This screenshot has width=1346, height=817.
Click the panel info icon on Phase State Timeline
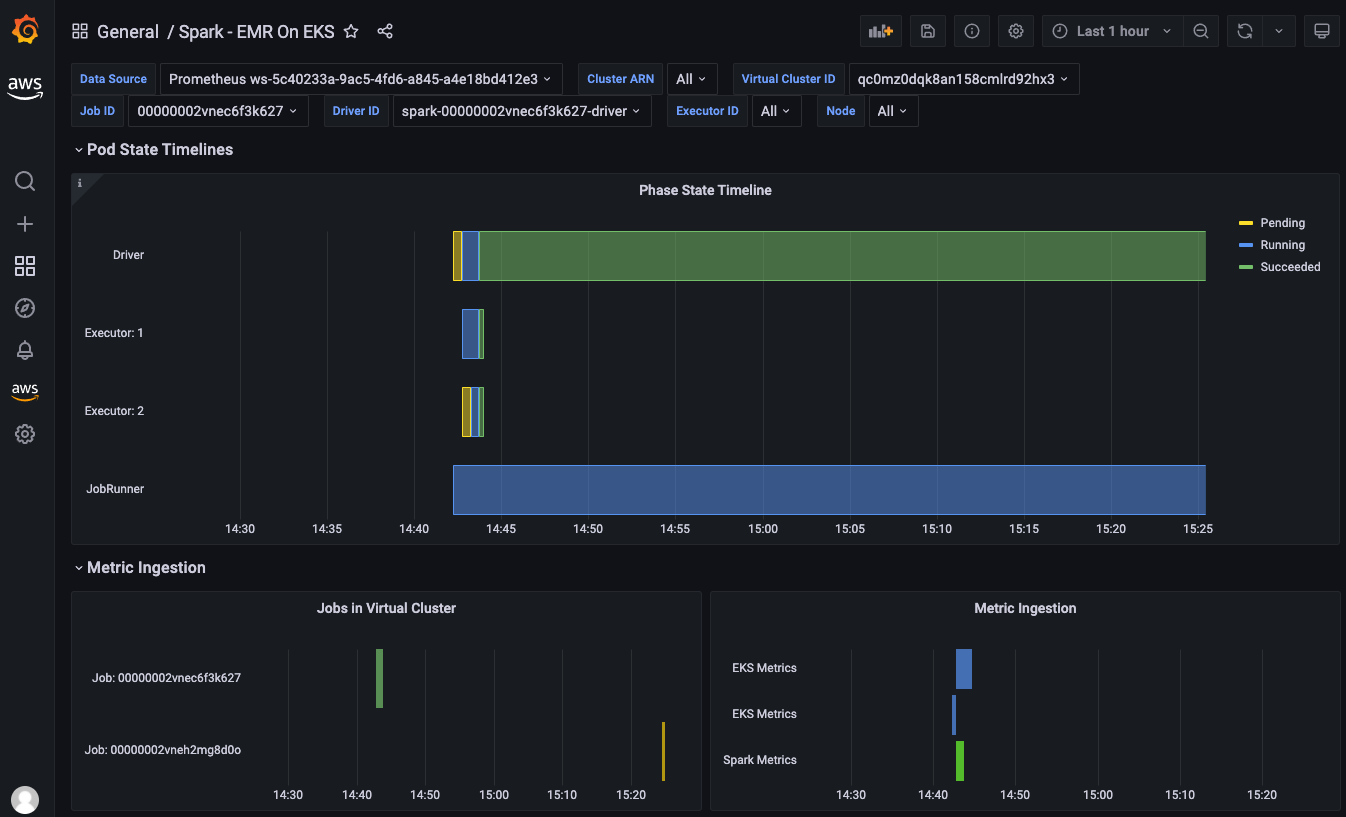[x=79, y=182]
